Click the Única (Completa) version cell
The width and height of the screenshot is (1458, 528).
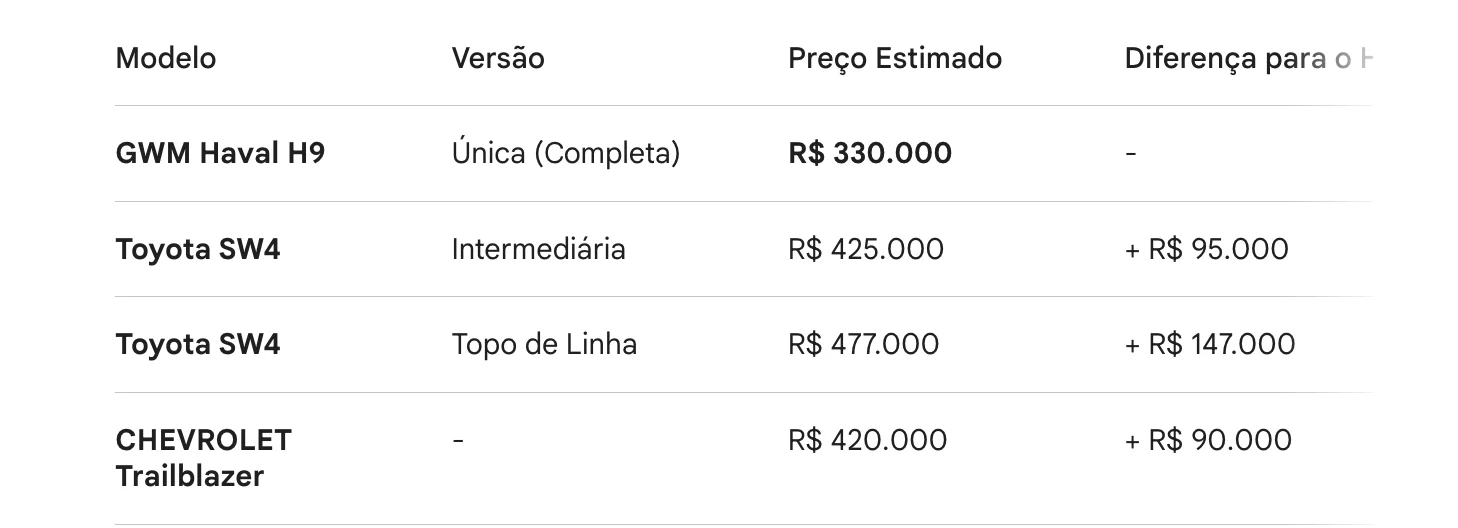point(566,153)
